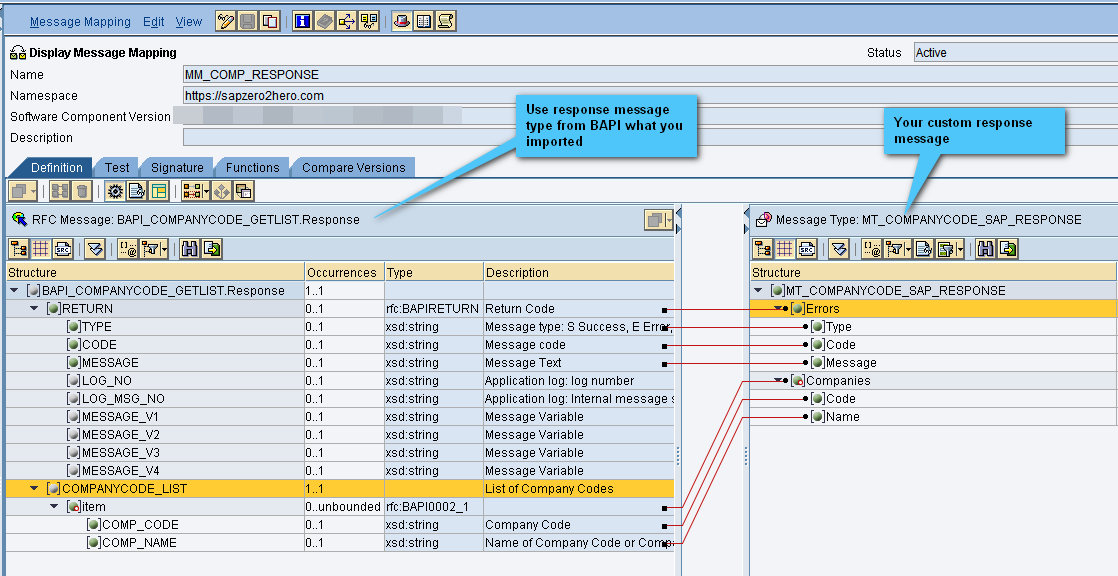The width and height of the screenshot is (1118, 576).
Task: Click the SRC source text view icon in target panel
Action: point(807,249)
